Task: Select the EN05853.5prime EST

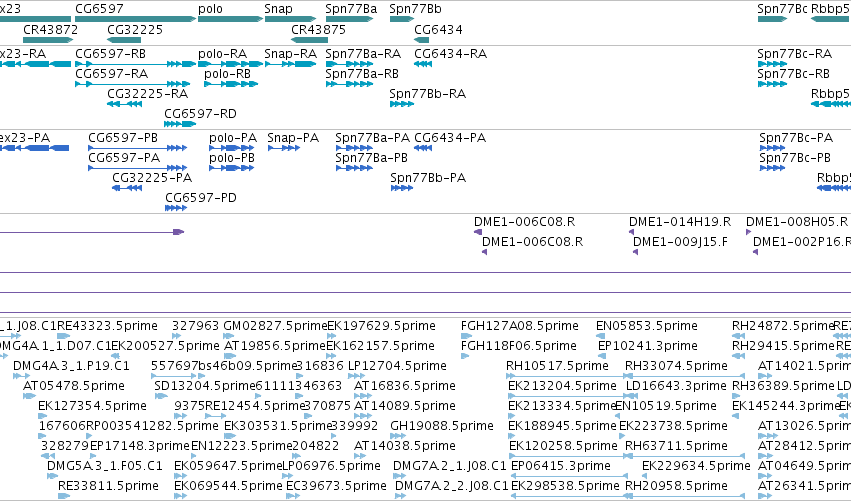Action: point(600,336)
